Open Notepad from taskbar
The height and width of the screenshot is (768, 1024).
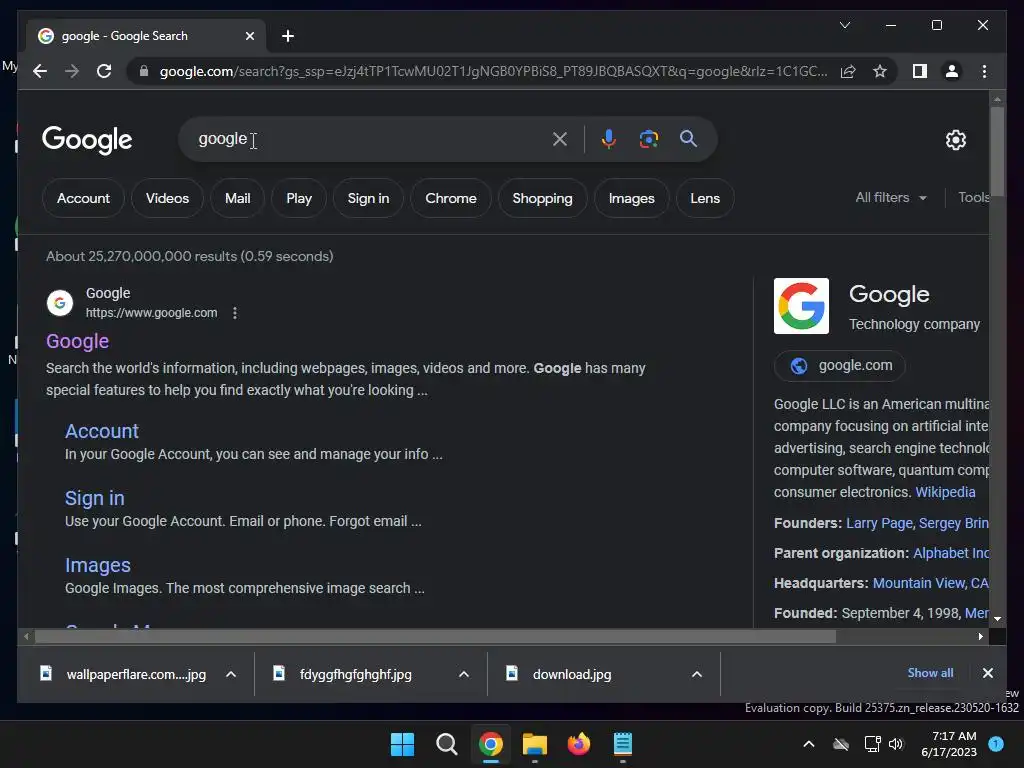coord(622,744)
